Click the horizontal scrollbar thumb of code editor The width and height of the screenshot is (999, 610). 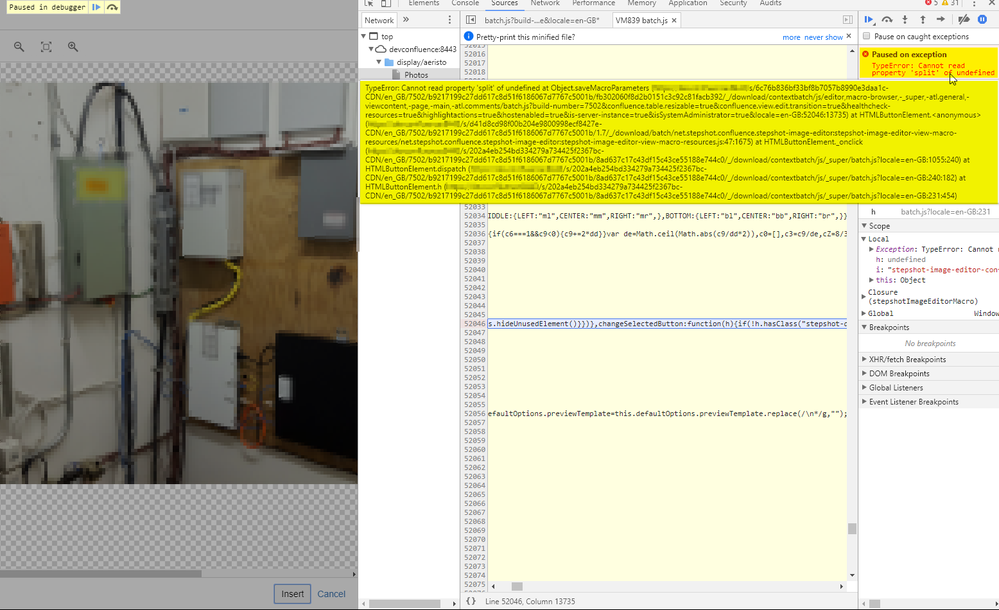coord(517,586)
